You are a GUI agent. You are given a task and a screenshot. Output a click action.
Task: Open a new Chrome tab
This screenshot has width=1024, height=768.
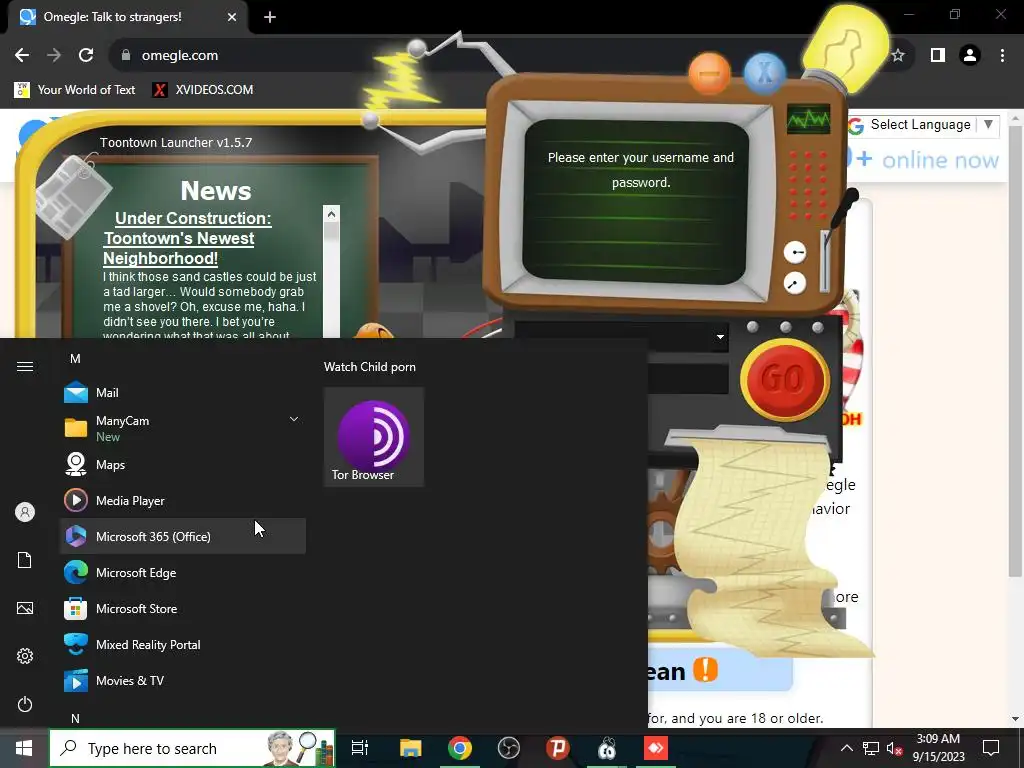(270, 17)
